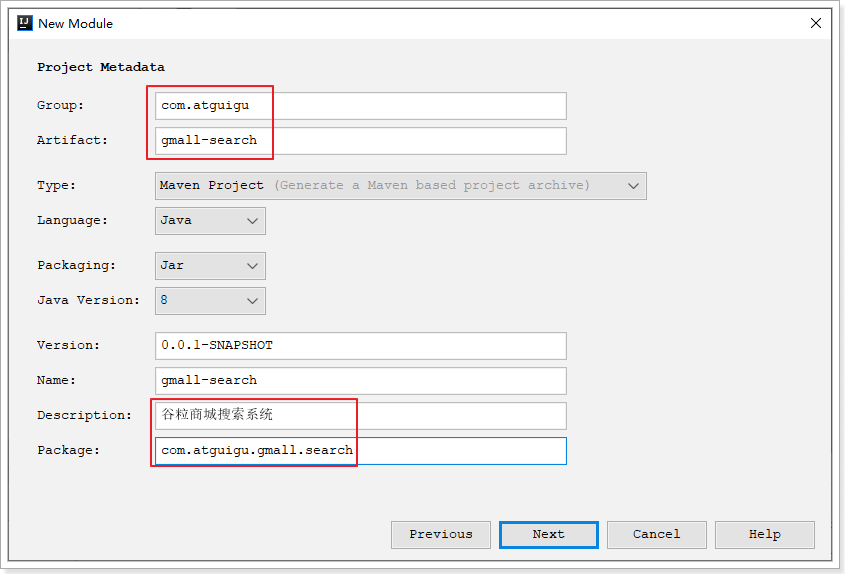Focus the Package field with com.atguigu.gmall.search
The height and width of the screenshot is (574, 845).
click(x=360, y=451)
